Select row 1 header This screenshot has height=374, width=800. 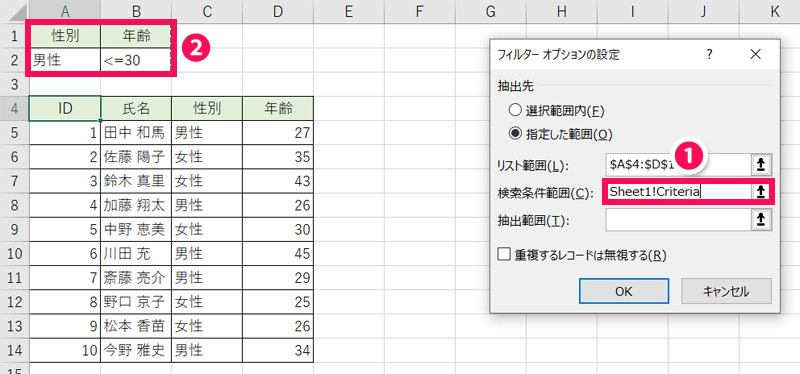(x=14, y=36)
